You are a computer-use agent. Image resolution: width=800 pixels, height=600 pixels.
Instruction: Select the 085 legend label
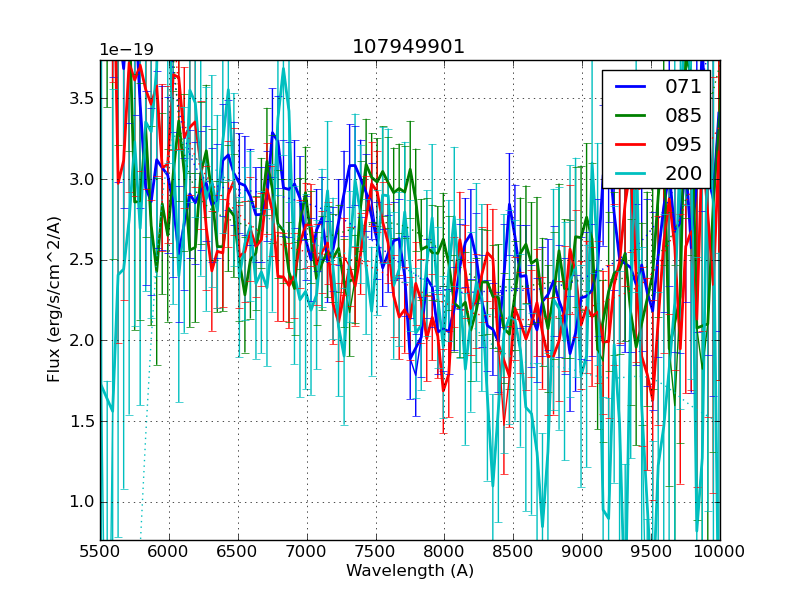pyautogui.click(x=683, y=115)
